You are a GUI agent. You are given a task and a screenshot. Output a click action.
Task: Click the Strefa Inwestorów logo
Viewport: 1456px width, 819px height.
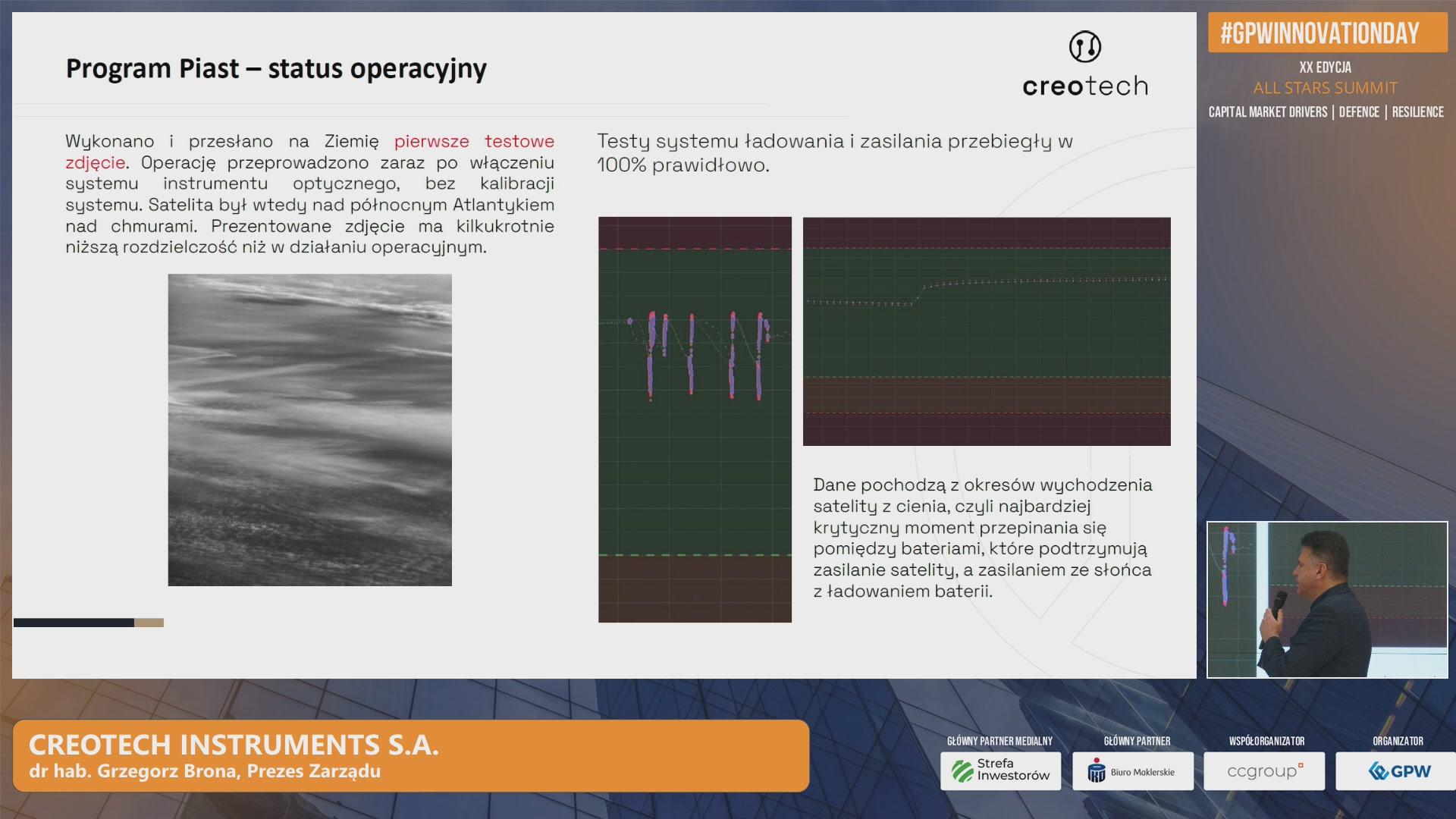pos(1000,770)
